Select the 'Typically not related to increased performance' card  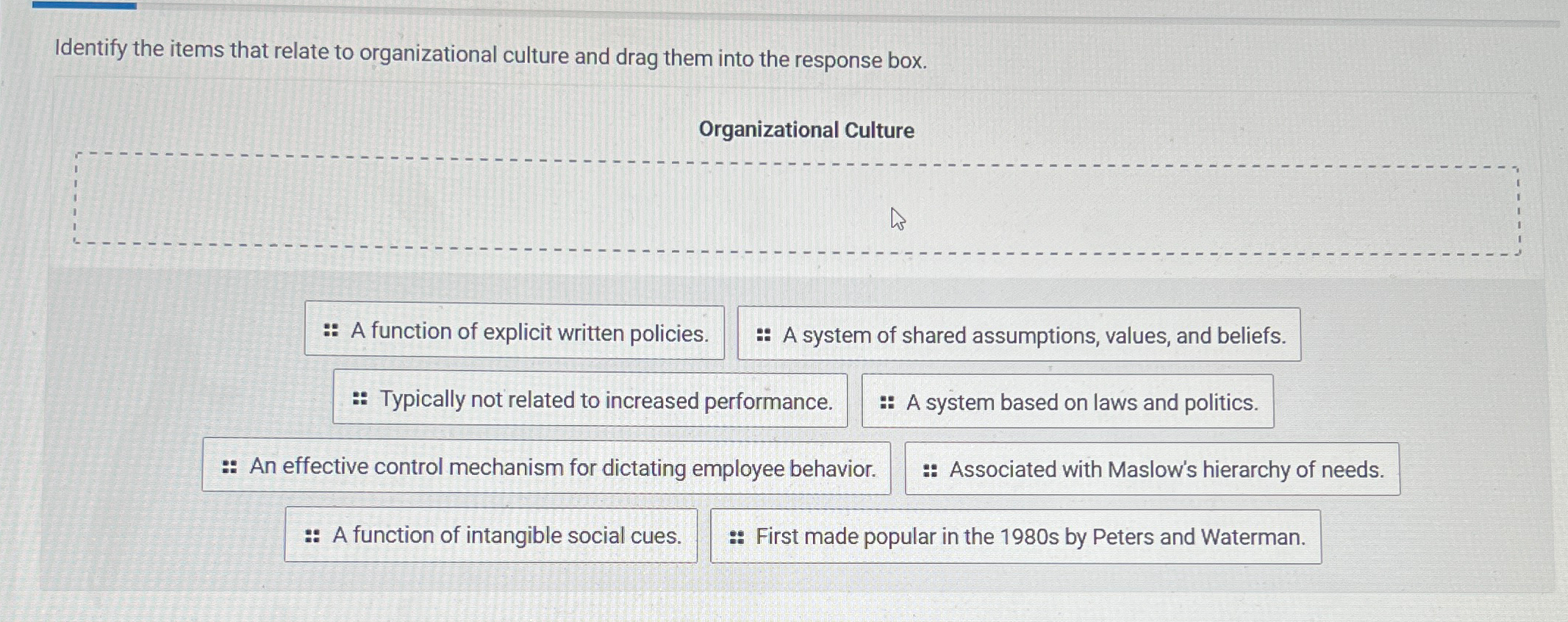[x=592, y=401]
